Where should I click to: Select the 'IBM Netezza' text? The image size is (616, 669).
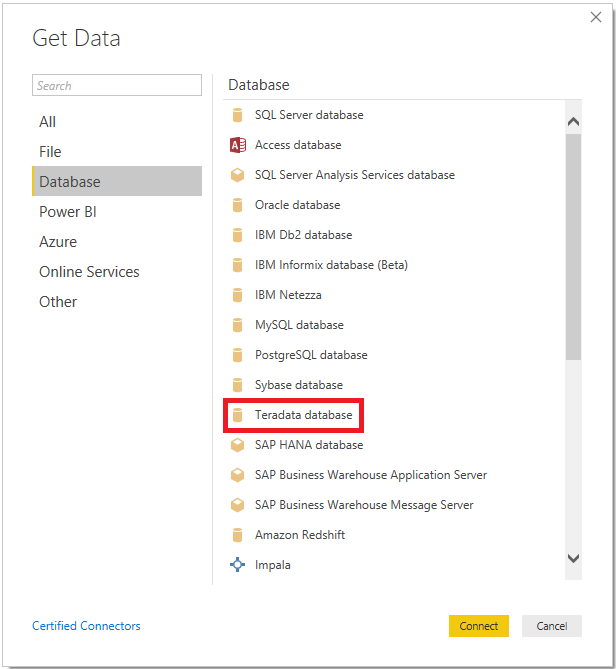pyautogui.click(x=288, y=295)
